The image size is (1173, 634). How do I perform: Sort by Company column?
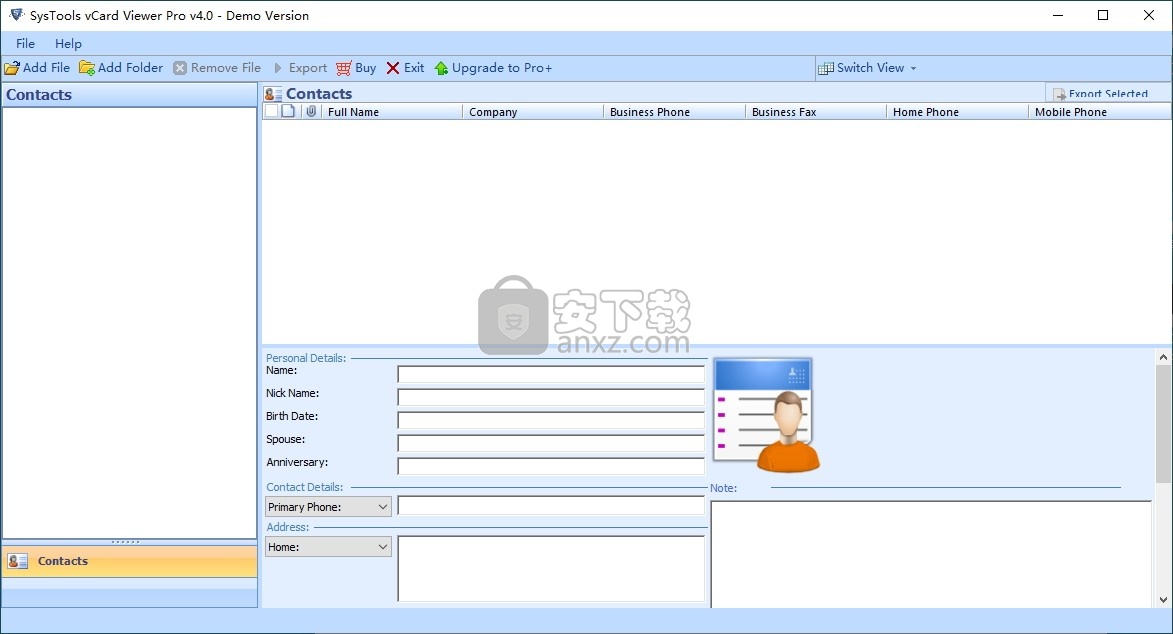click(x=533, y=112)
